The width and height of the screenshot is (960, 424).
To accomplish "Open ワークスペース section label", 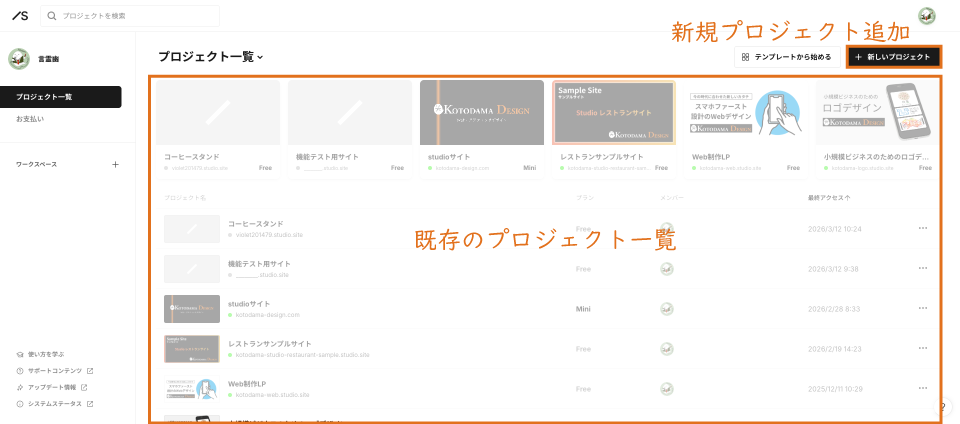I will tap(37, 165).
